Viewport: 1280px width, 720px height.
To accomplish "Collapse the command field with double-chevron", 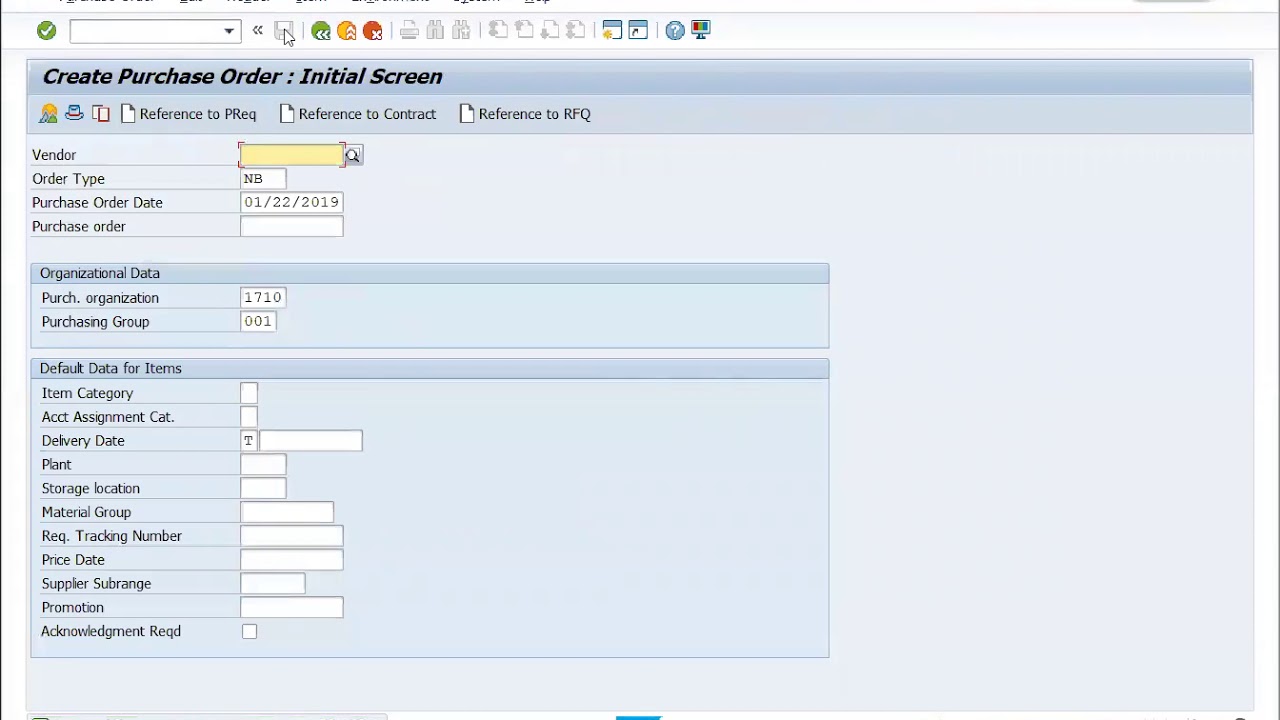I will tap(257, 31).
